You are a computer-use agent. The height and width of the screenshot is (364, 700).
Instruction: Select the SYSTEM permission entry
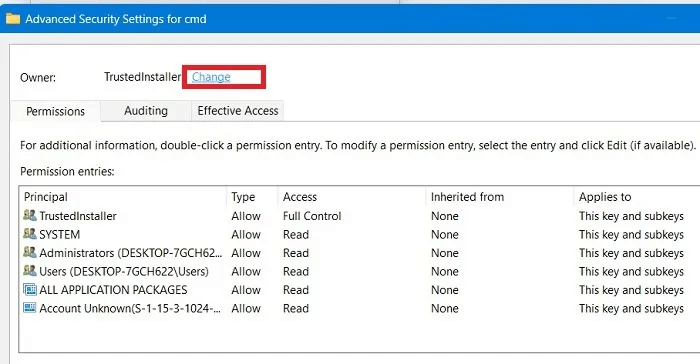pyautogui.click(x=359, y=234)
